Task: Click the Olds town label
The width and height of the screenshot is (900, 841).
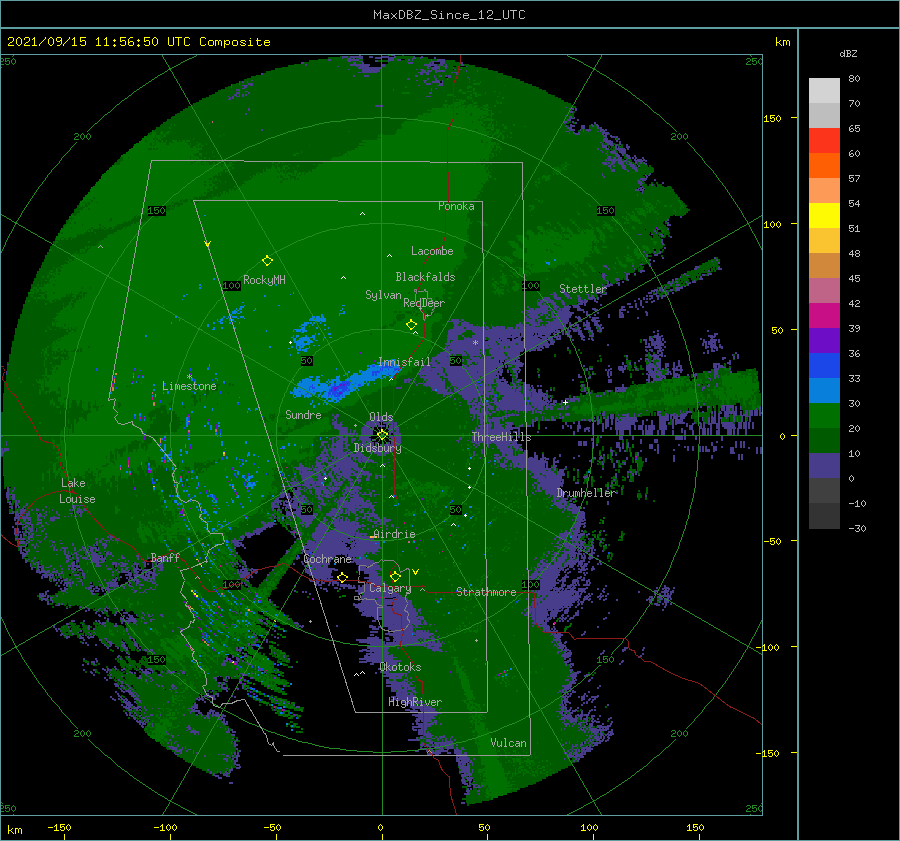Action: 381,417
